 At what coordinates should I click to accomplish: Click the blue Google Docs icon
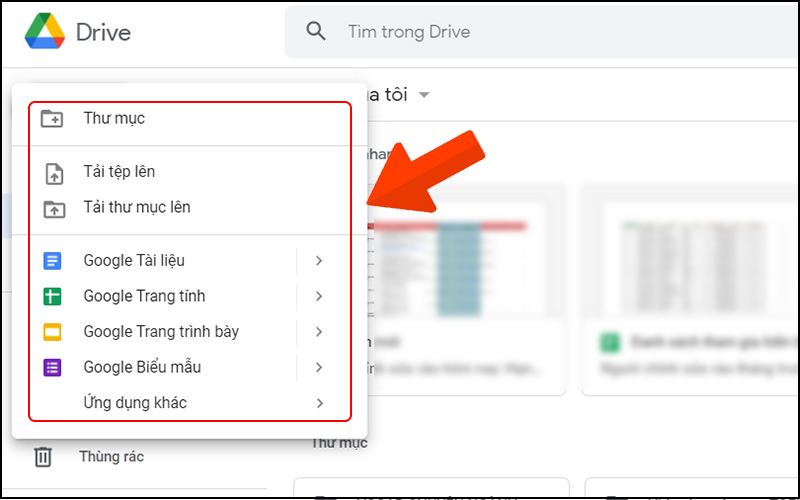52,261
